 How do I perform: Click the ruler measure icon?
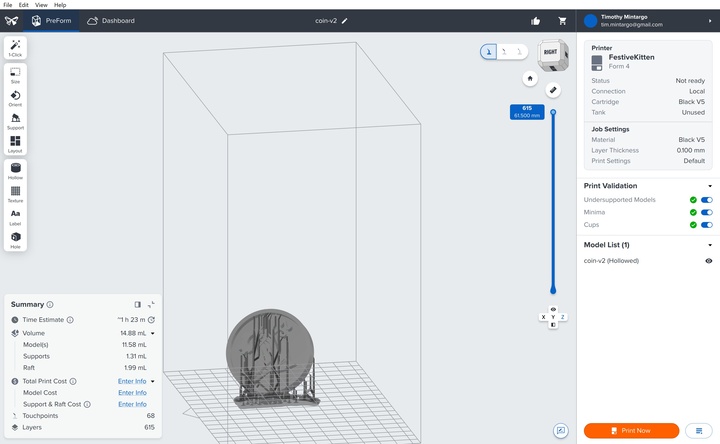click(553, 90)
